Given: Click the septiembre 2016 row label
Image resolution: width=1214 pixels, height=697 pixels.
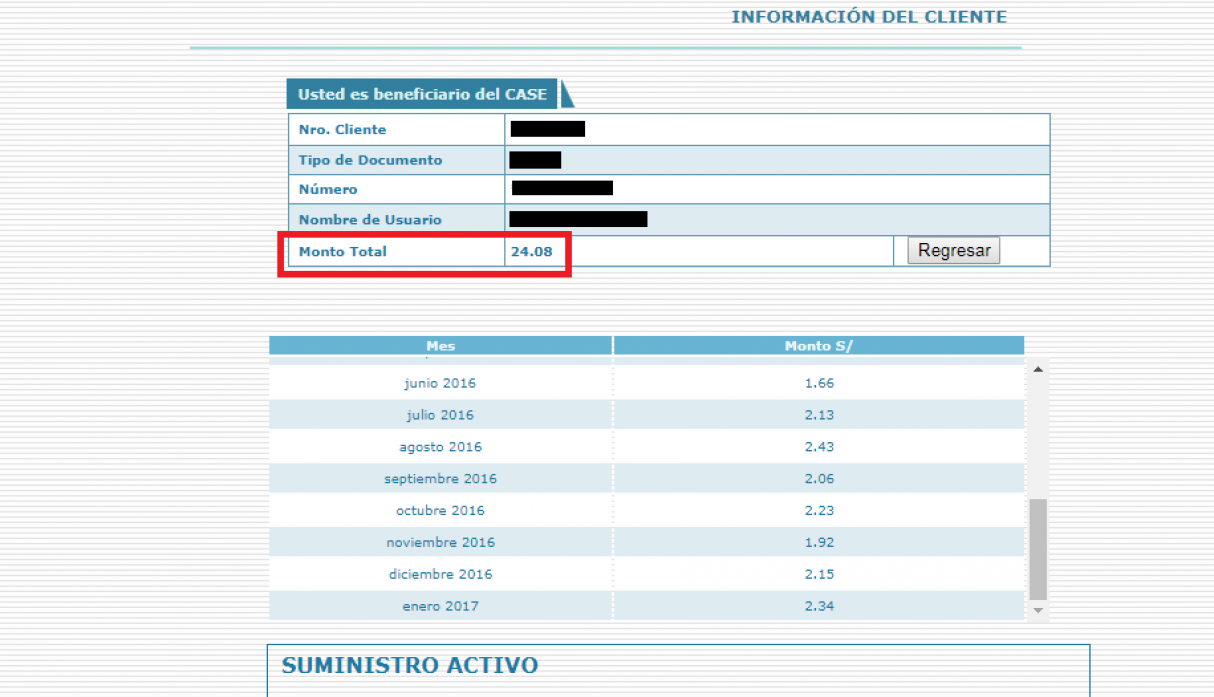Looking at the screenshot, I should point(440,479).
